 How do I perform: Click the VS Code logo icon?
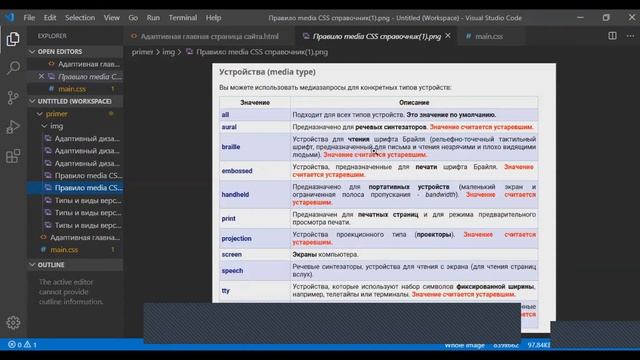(9, 18)
